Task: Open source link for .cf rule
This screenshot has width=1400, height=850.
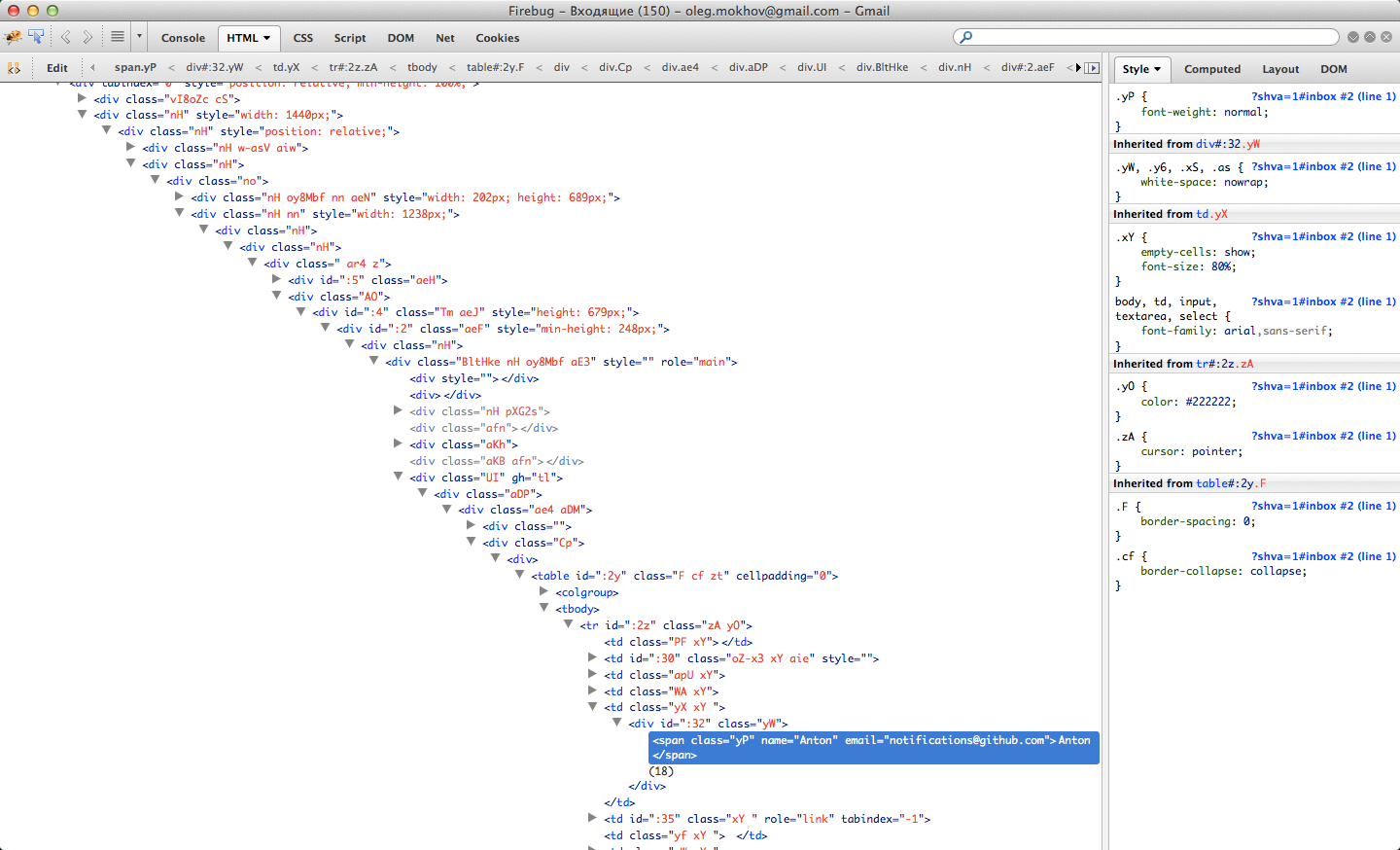Action: pyautogui.click(x=1323, y=556)
